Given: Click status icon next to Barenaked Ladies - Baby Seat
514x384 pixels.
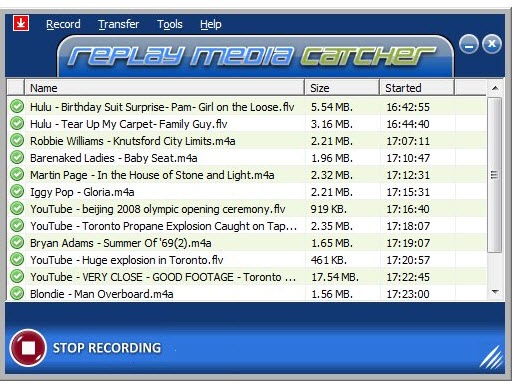Looking at the screenshot, I should click(x=17, y=157).
